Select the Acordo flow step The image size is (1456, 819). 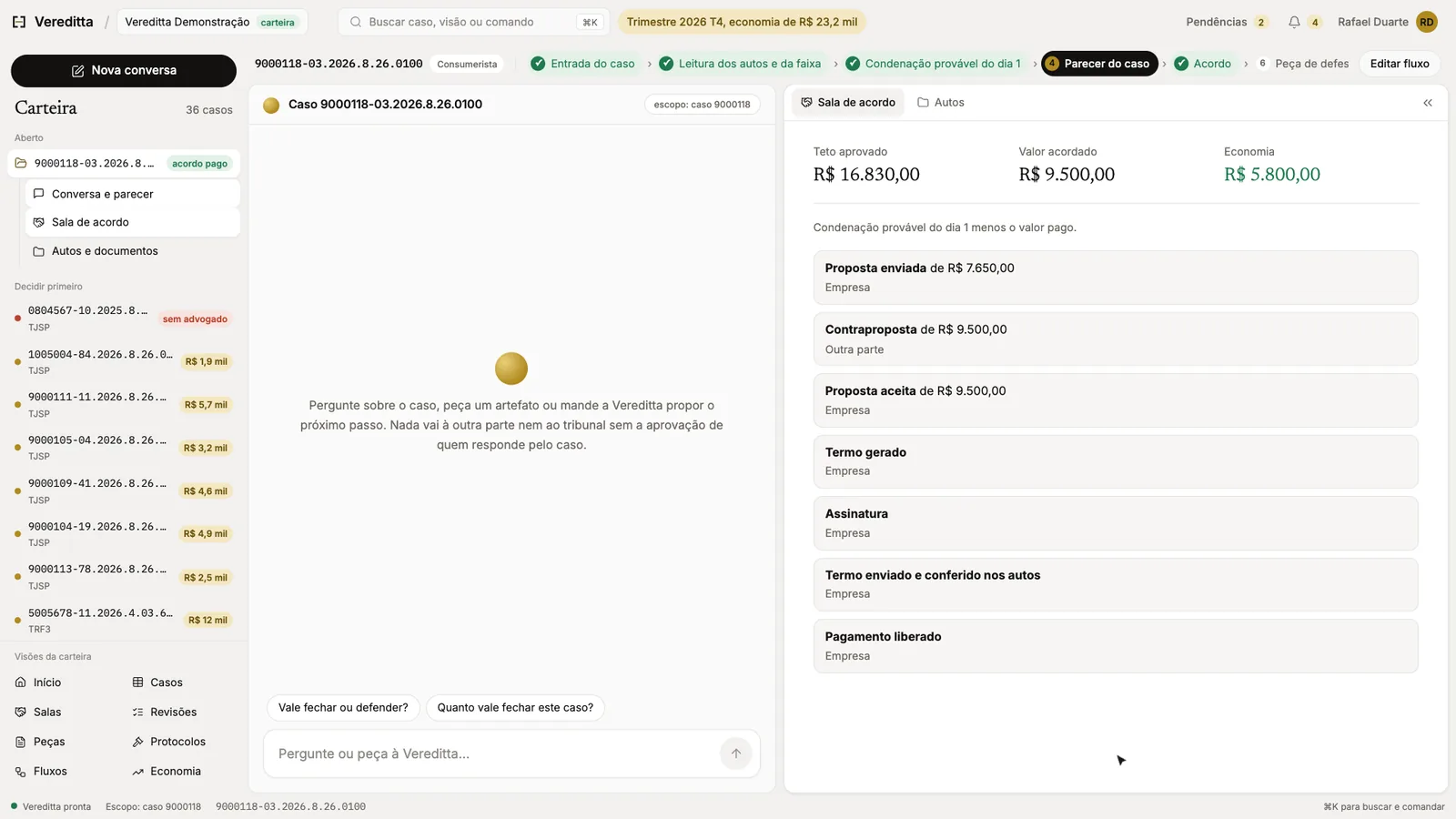(x=1203, y=64)
